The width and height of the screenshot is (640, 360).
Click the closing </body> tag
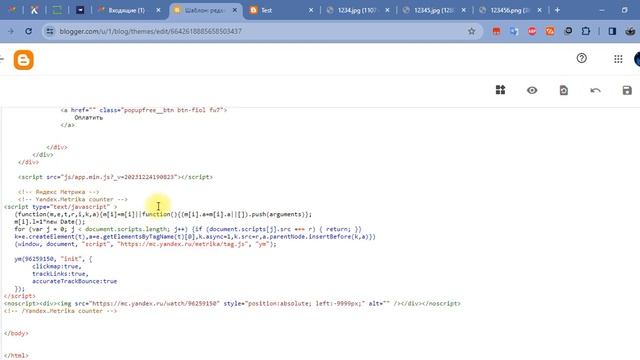tap(16, 333)
